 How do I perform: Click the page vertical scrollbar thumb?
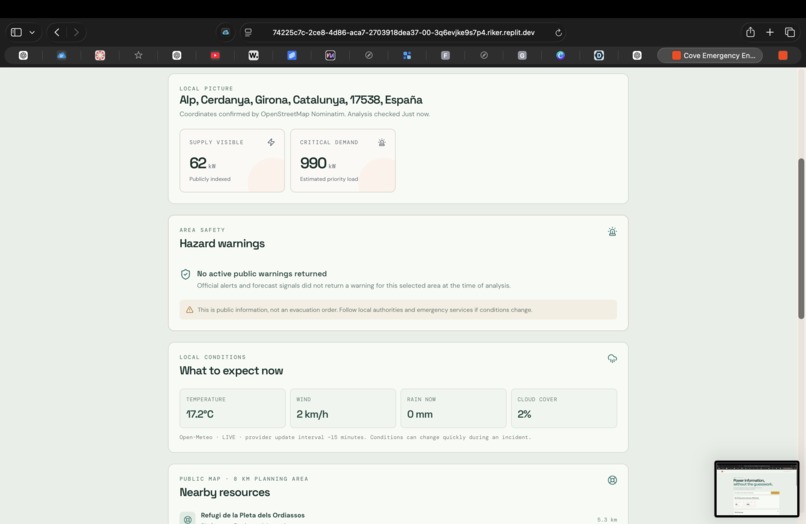tap(801, 239)
